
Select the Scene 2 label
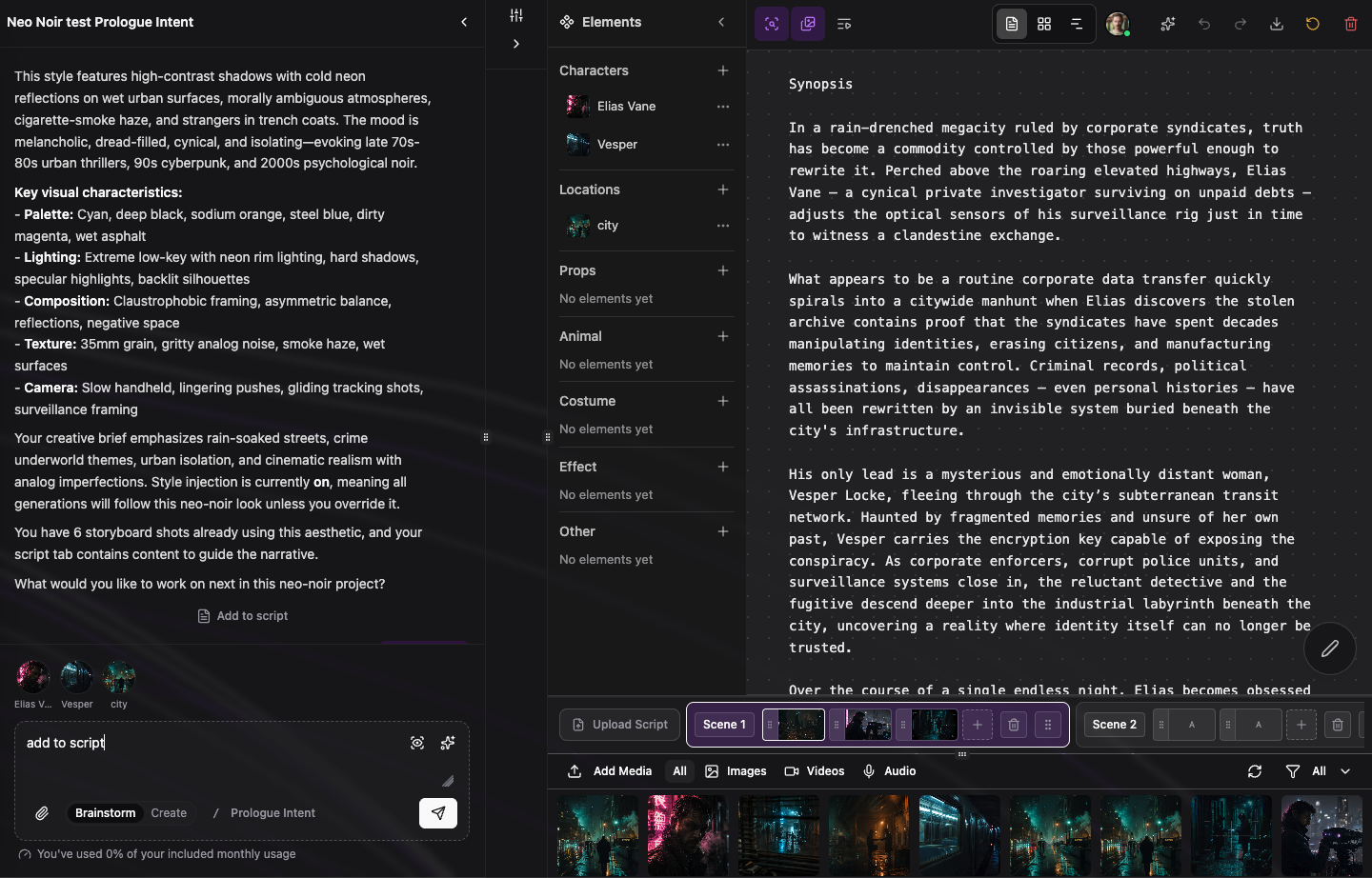click(x=1114, y=725)
